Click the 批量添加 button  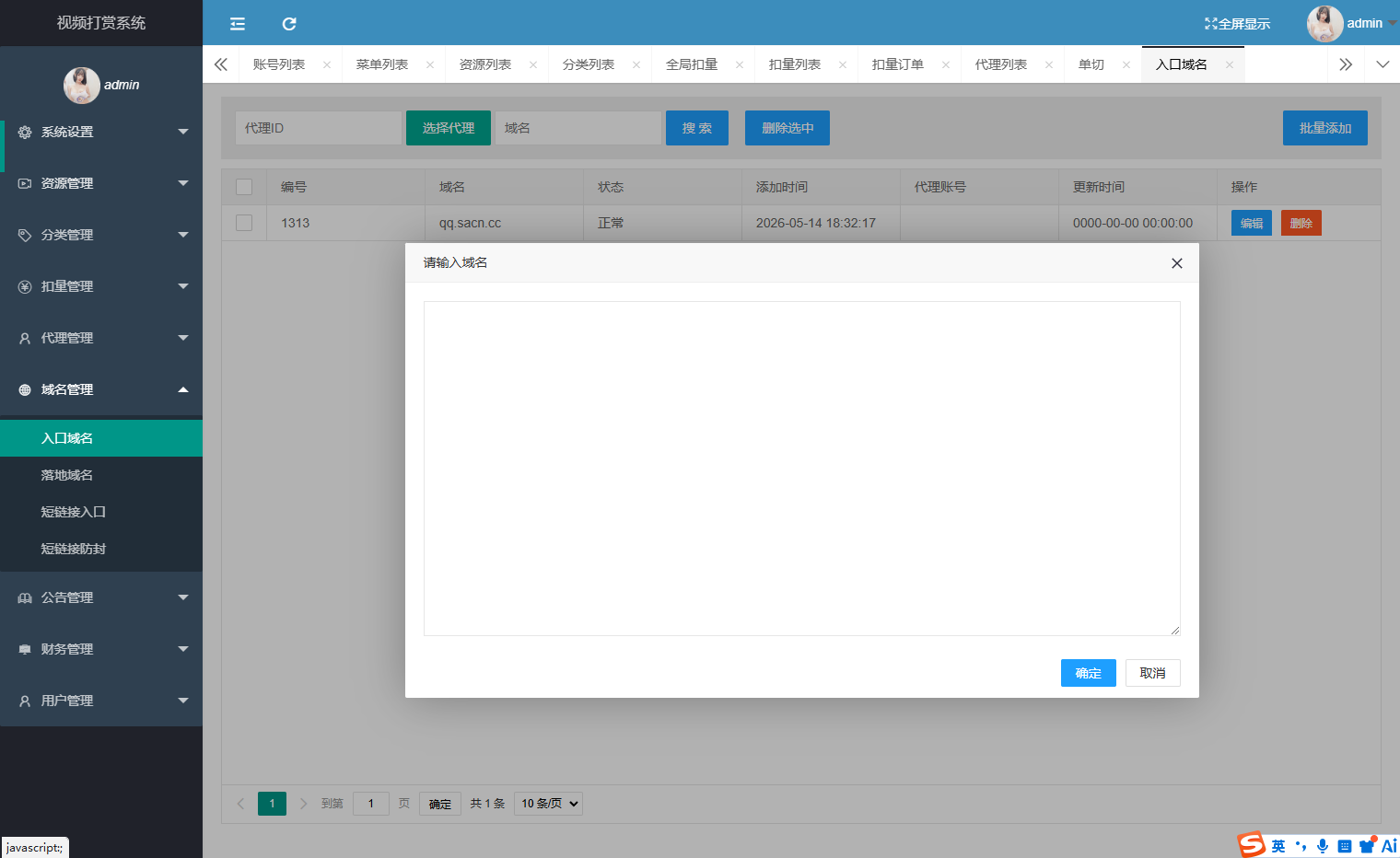(1325, 128)
